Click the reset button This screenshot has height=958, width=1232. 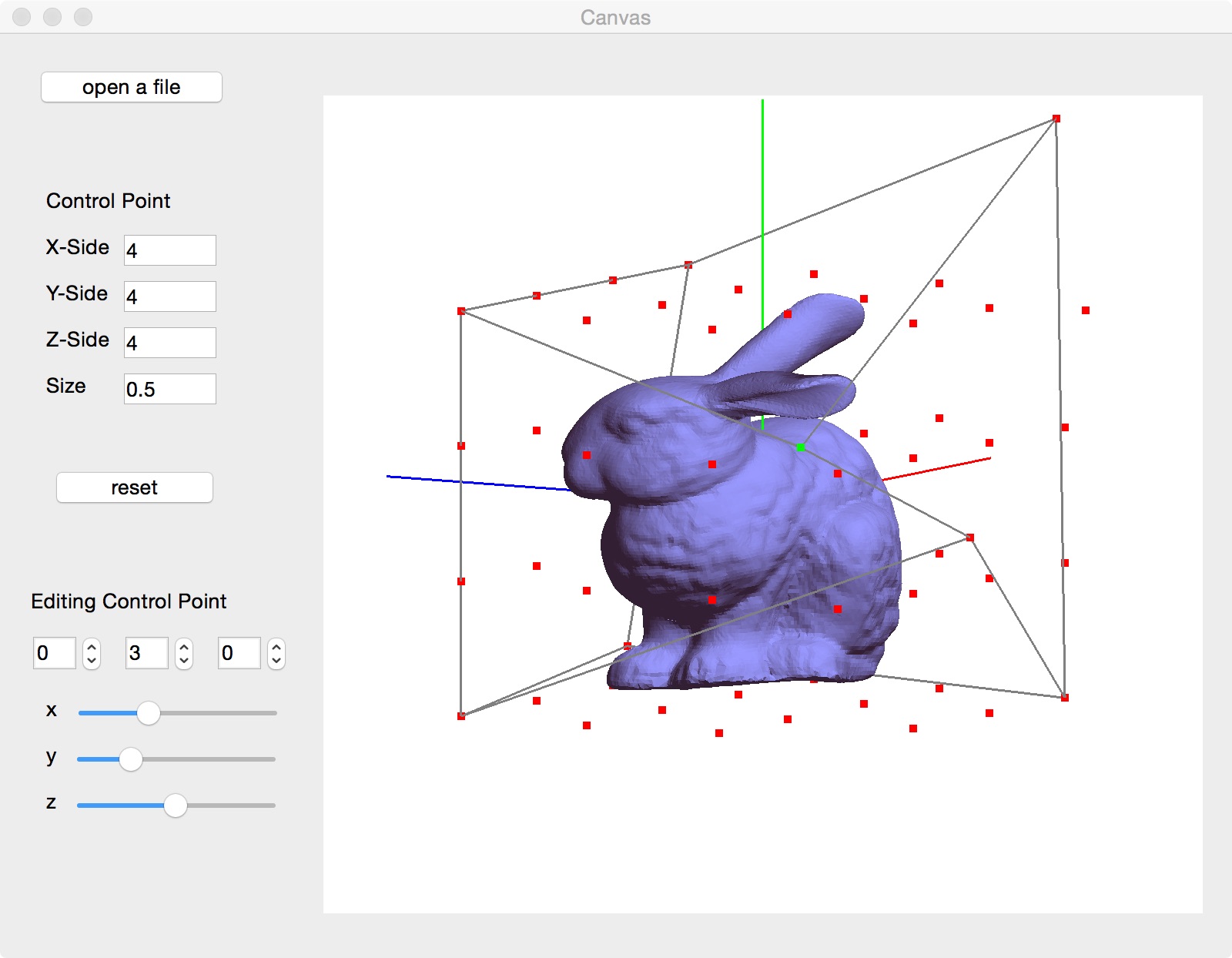point(135,487)
